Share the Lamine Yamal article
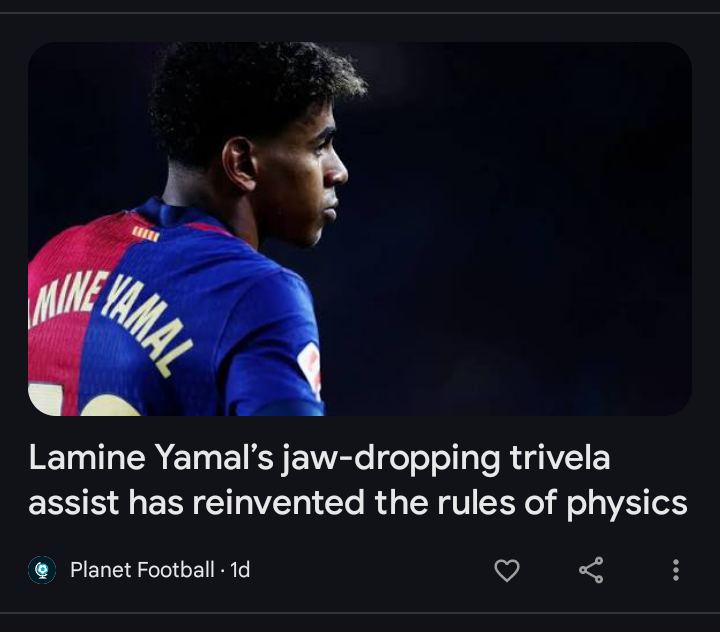 (x=591, y=570)
